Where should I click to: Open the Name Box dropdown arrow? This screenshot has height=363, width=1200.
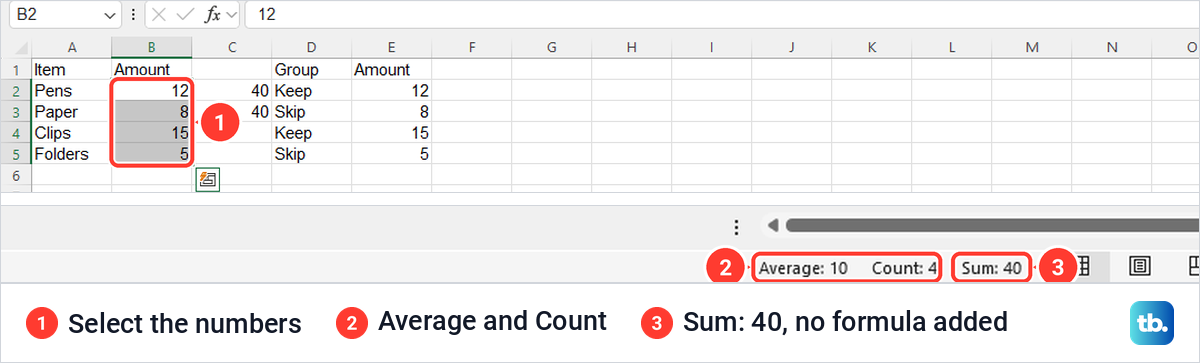pos(109,15)
